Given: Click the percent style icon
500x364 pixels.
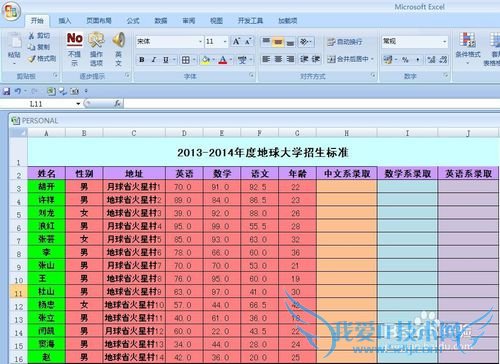Looking at the screenshot, I should click(x=405, y=60).
